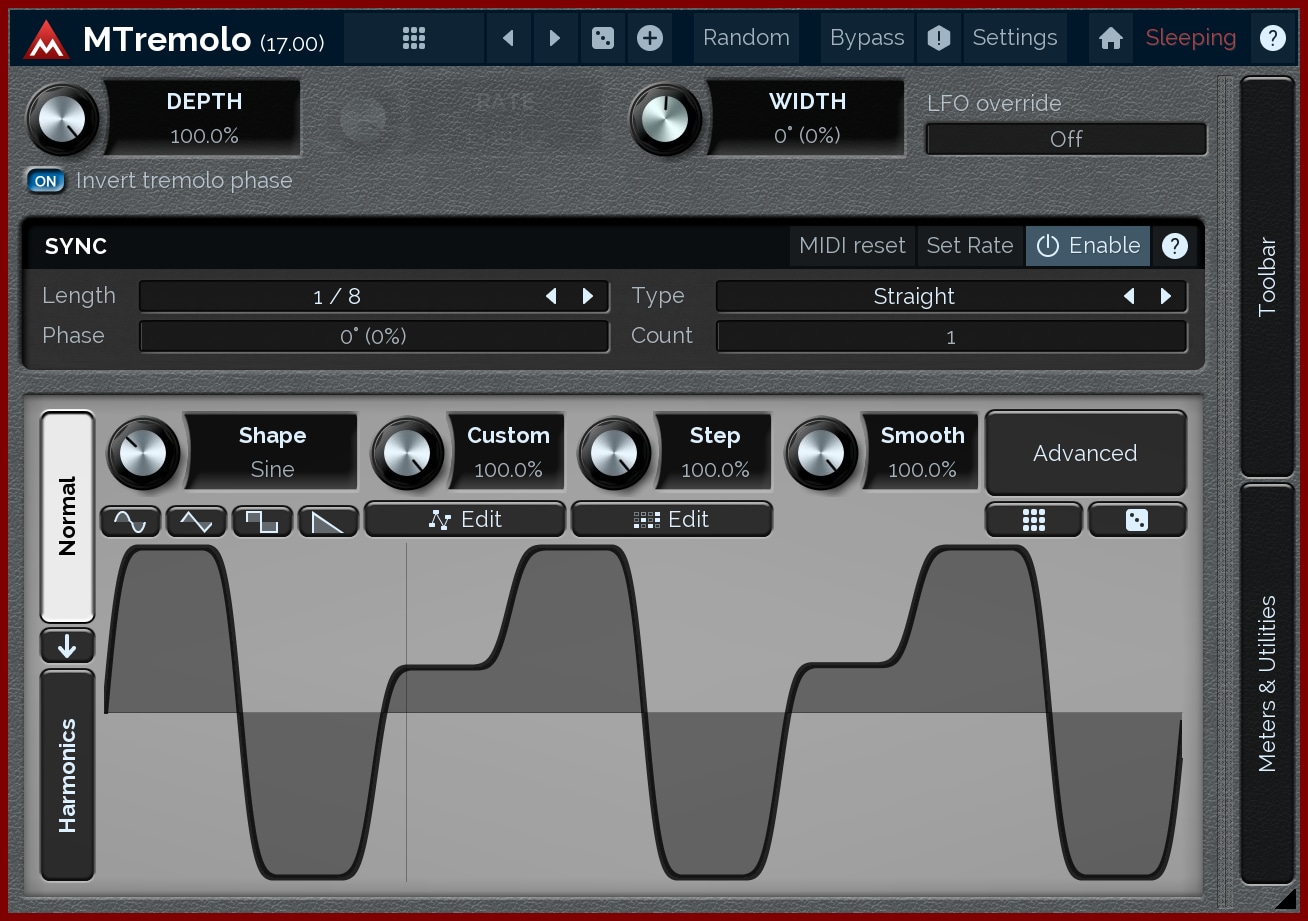Toggle the Sync Enable button
Screen dimensions: 1308x921
click(x=1088, y=246)
